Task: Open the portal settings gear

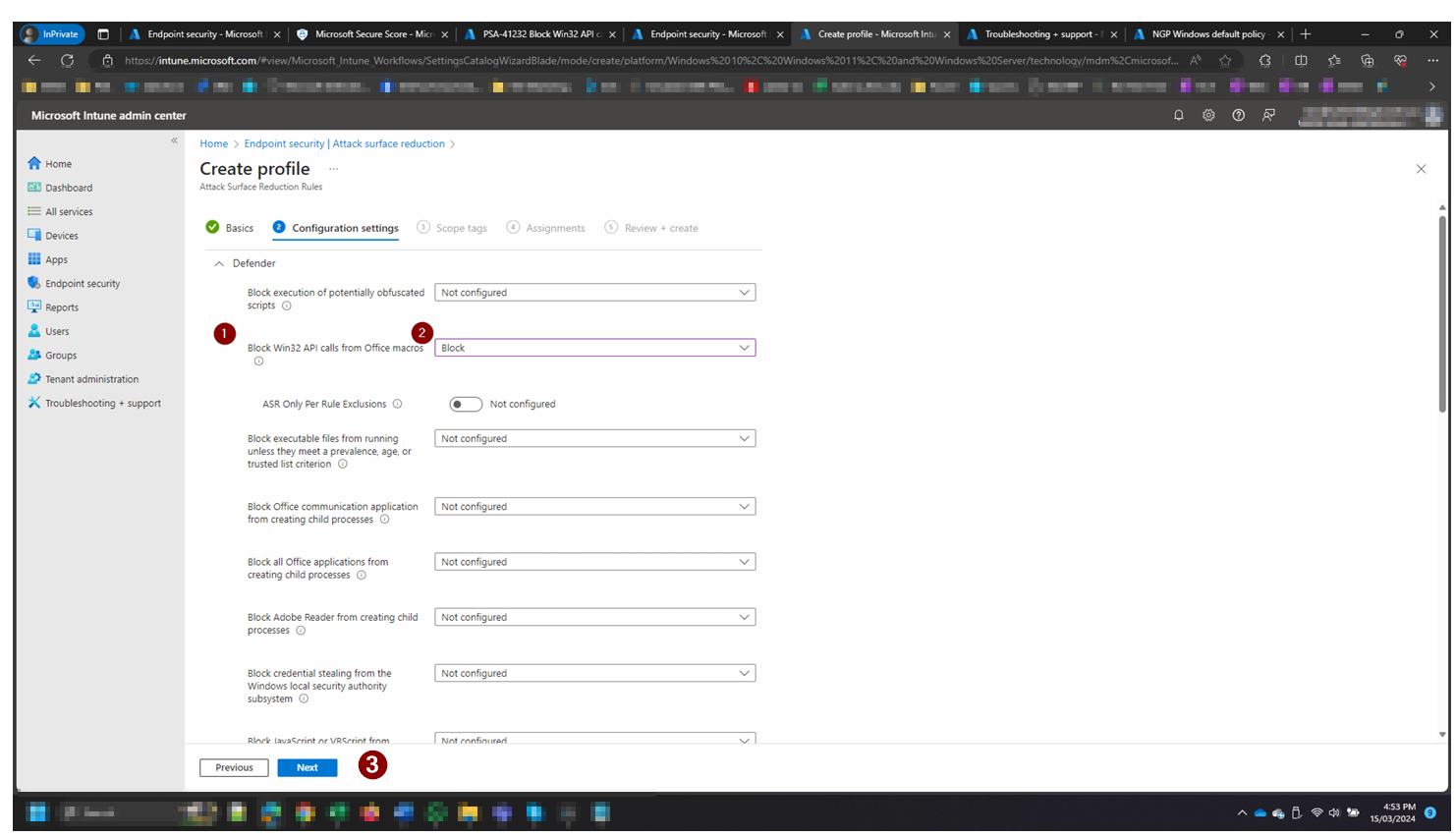Action: [1208, 115]
